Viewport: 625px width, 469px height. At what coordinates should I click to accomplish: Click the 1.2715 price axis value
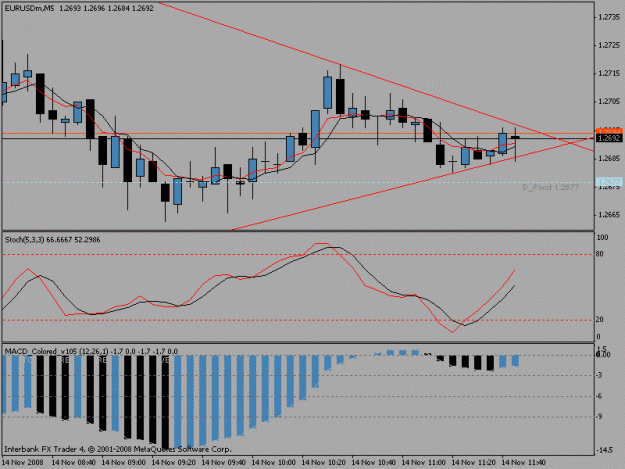[x=609, y=73]
